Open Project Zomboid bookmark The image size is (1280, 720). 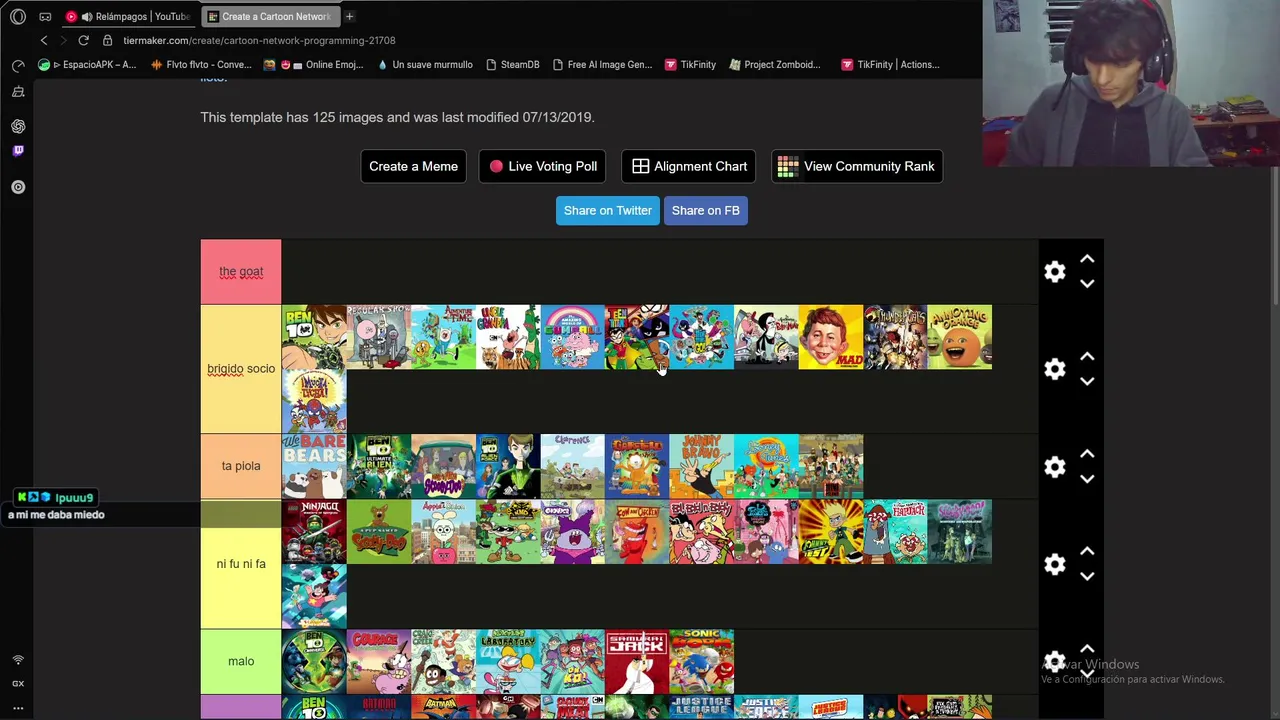776,64
